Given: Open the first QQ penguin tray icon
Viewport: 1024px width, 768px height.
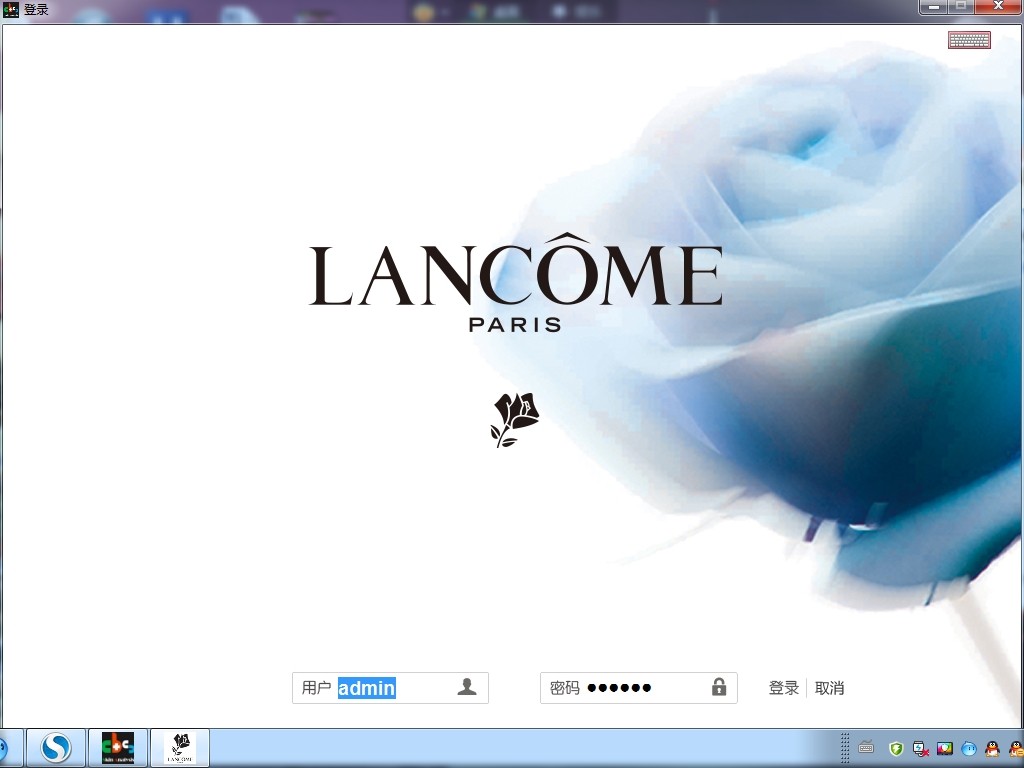Looking at the screenshot, I should (992, 748).
